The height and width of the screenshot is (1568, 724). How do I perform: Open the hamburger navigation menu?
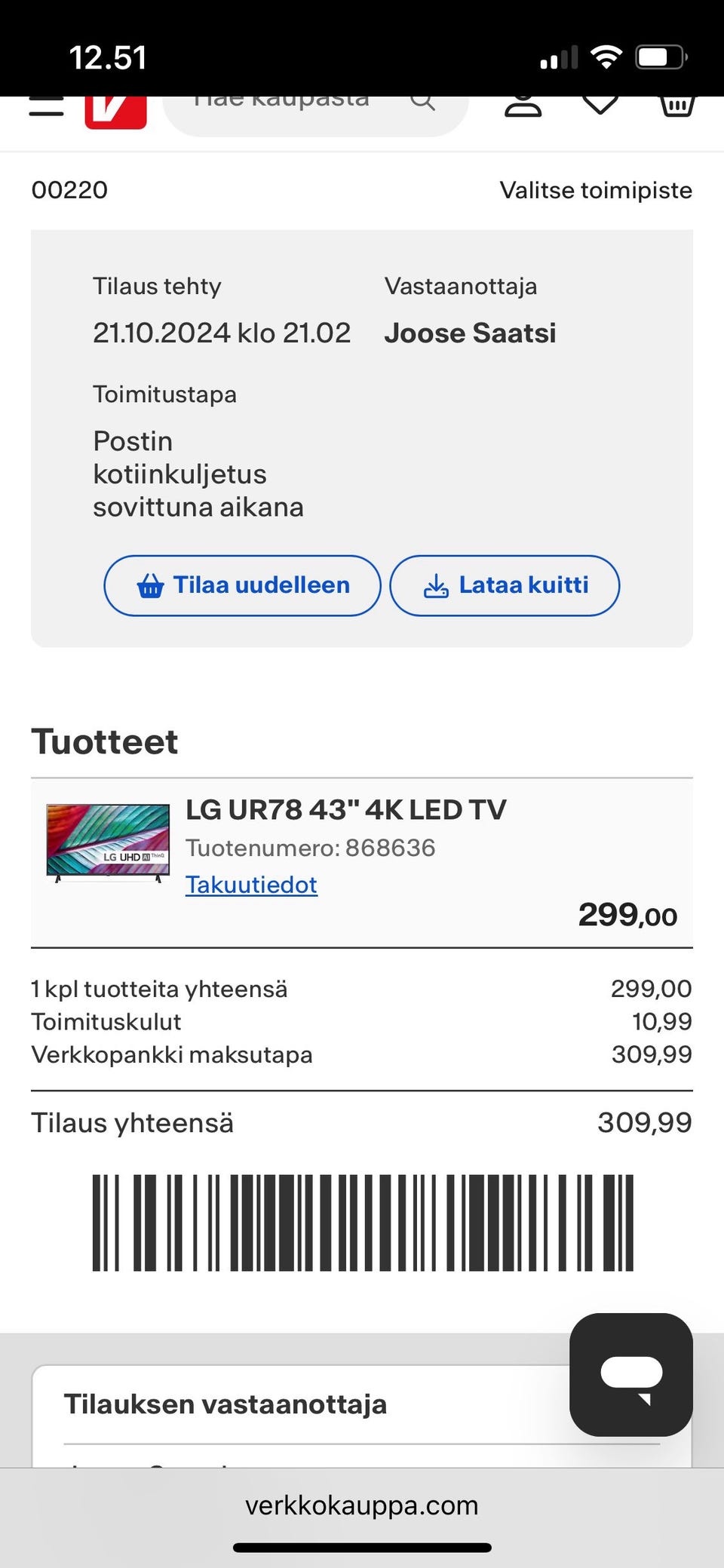point(46,106)
